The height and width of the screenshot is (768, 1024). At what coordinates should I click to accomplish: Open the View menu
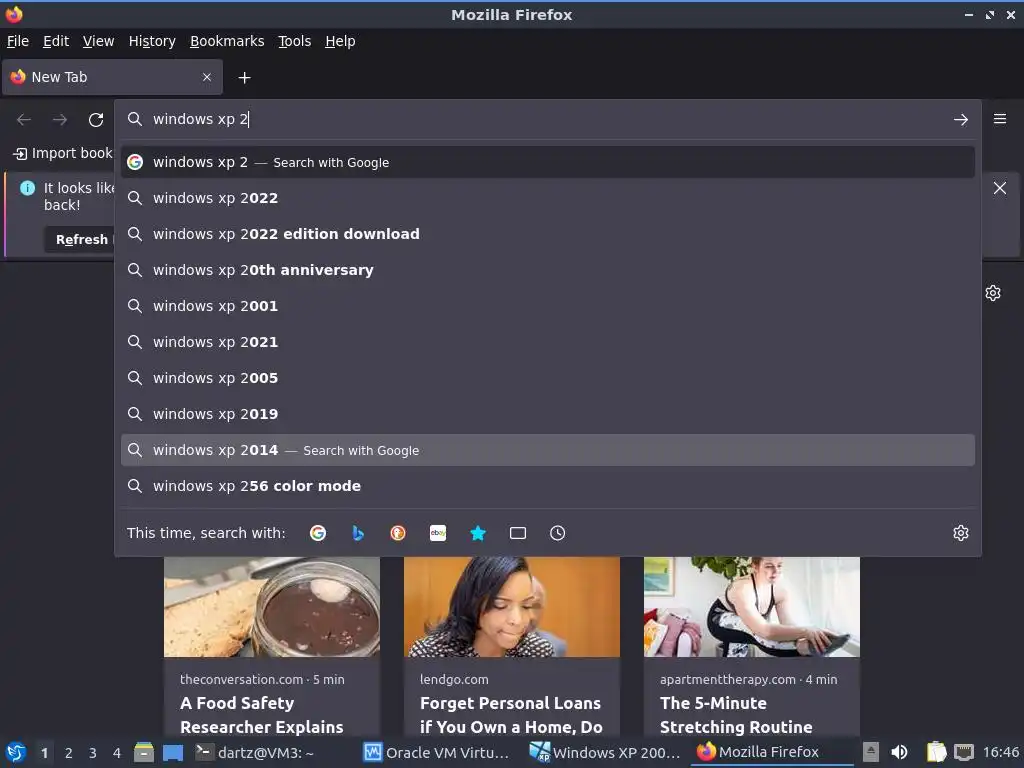pos(99,41)
